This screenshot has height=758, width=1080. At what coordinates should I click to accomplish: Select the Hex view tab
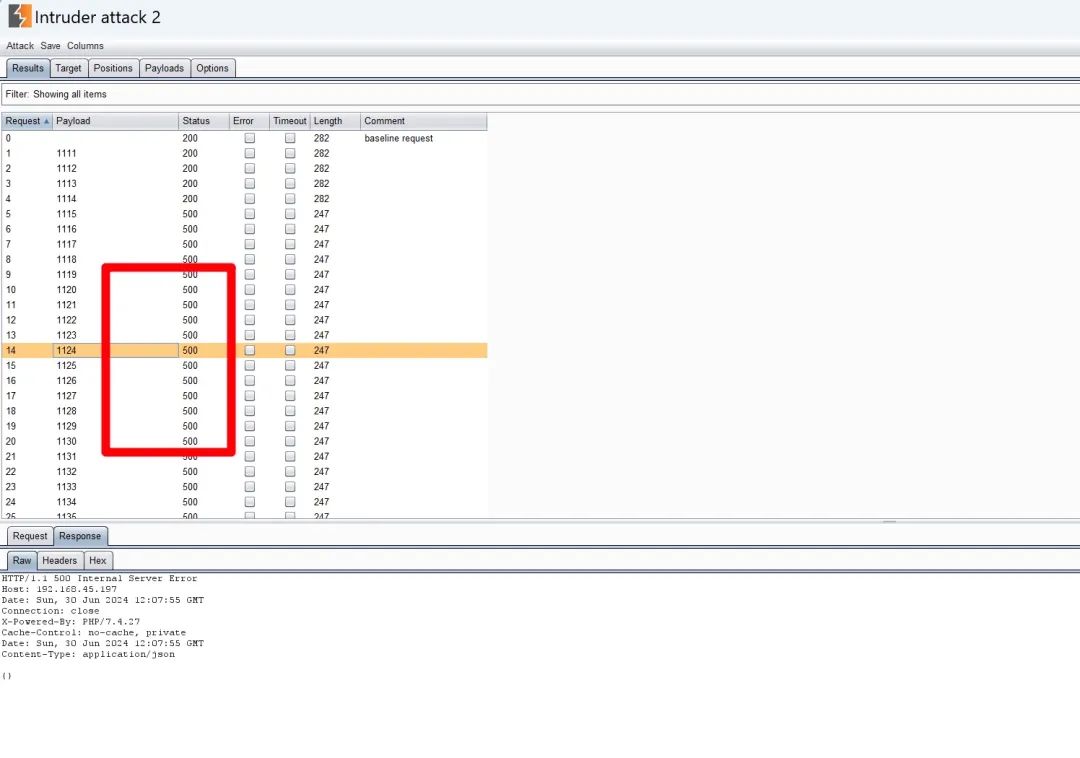98,560
